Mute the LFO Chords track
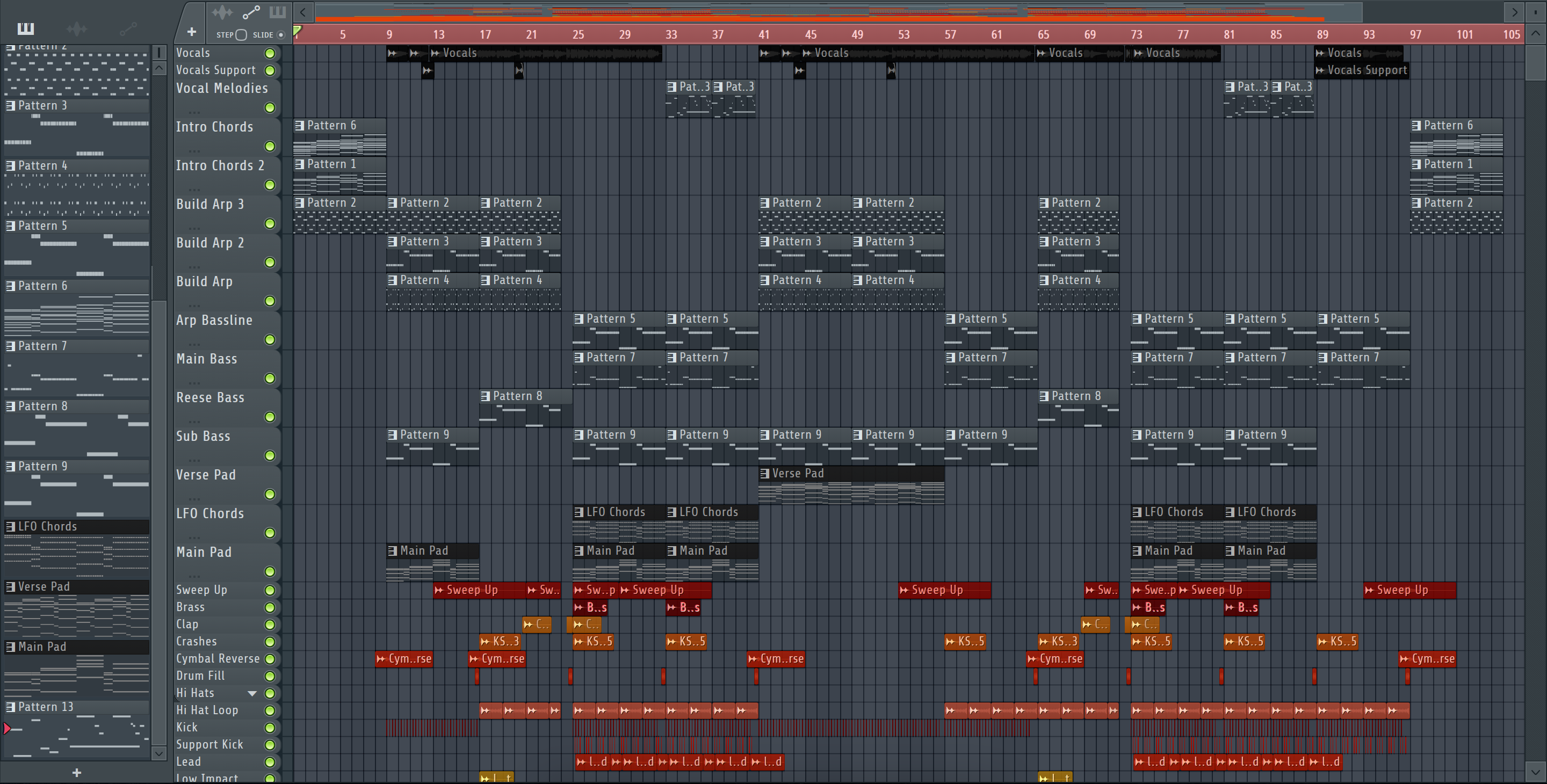Image resolution: width=1547 pixels, height=784 pixels. pyautogui.click(x=270, y=533)
